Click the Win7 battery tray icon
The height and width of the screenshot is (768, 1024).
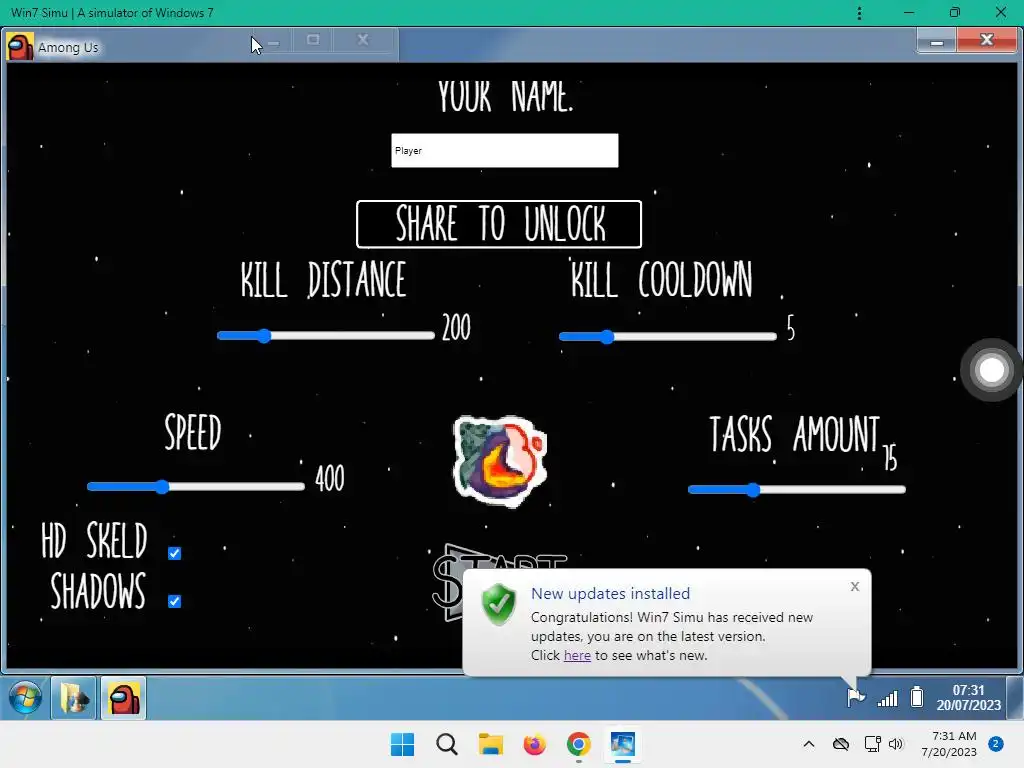pos(917,697)
